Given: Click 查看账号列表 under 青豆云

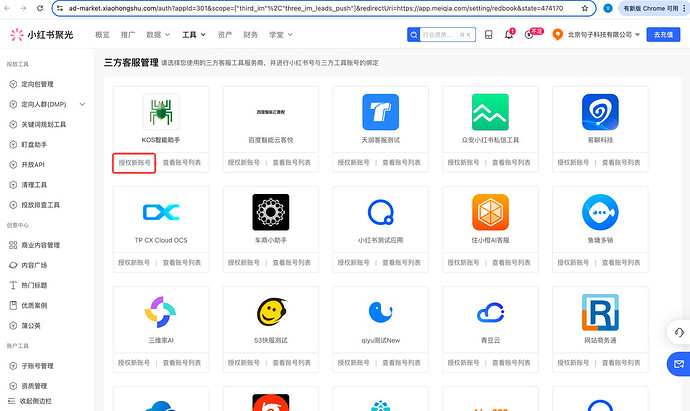Looking at the screenshot, I should (511, 363).
